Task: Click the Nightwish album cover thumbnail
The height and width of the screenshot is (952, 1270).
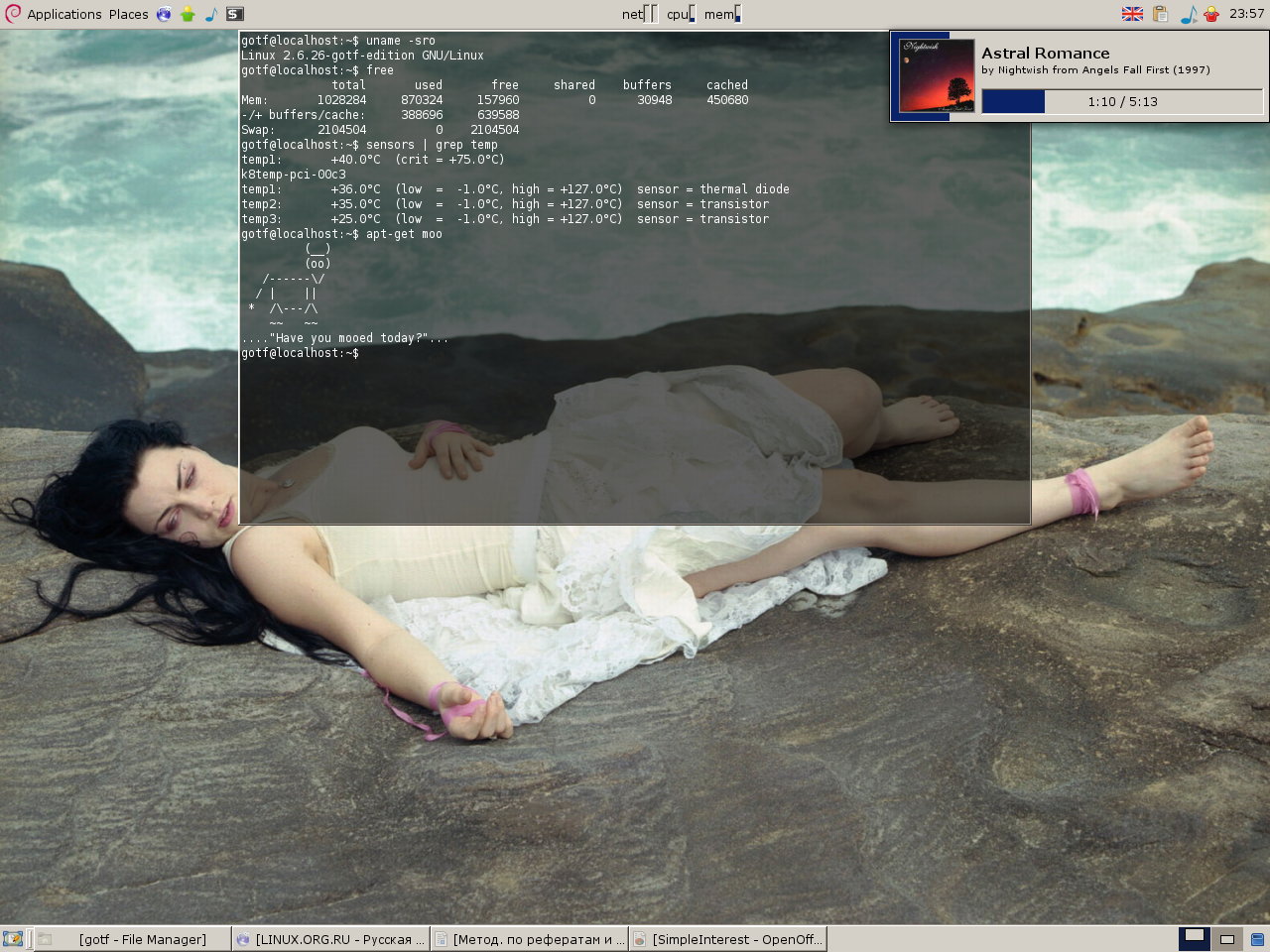Action: click(x=937, y=75)
